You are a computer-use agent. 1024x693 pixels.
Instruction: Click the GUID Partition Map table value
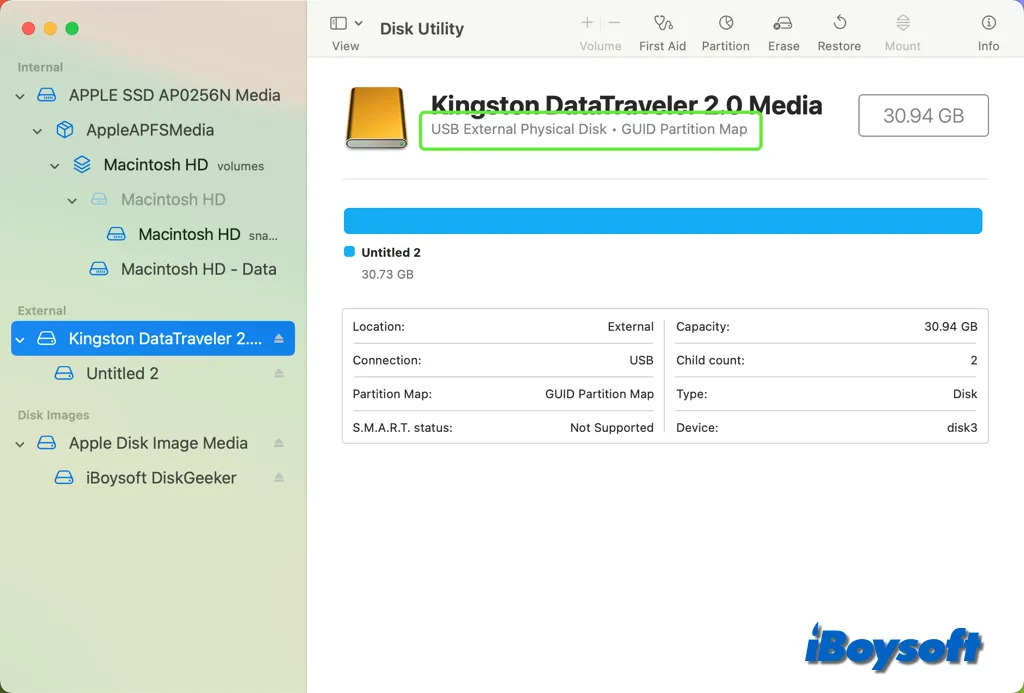coord(600,394)
